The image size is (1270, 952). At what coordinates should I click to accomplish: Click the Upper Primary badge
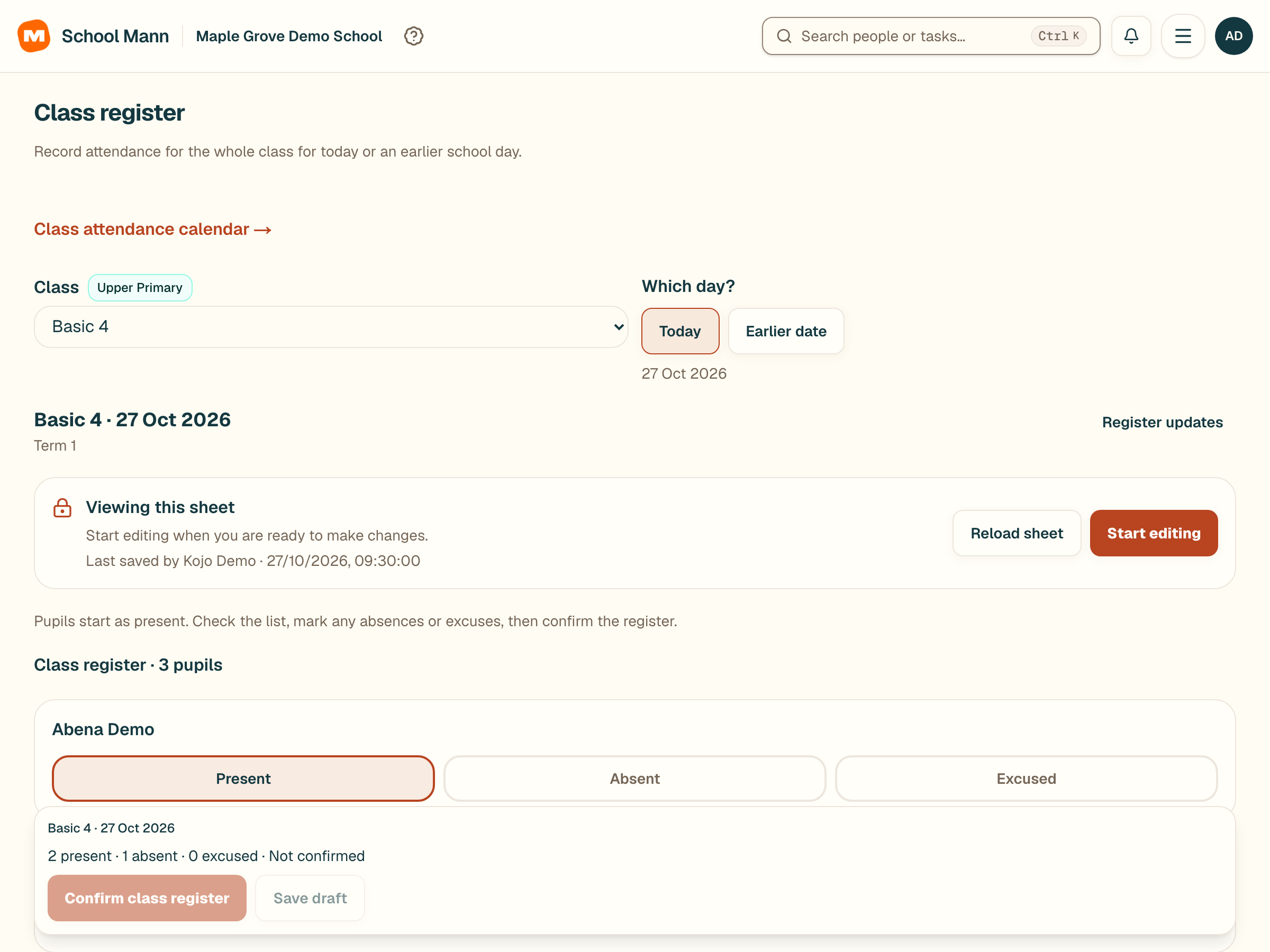(x=140, y=288)
